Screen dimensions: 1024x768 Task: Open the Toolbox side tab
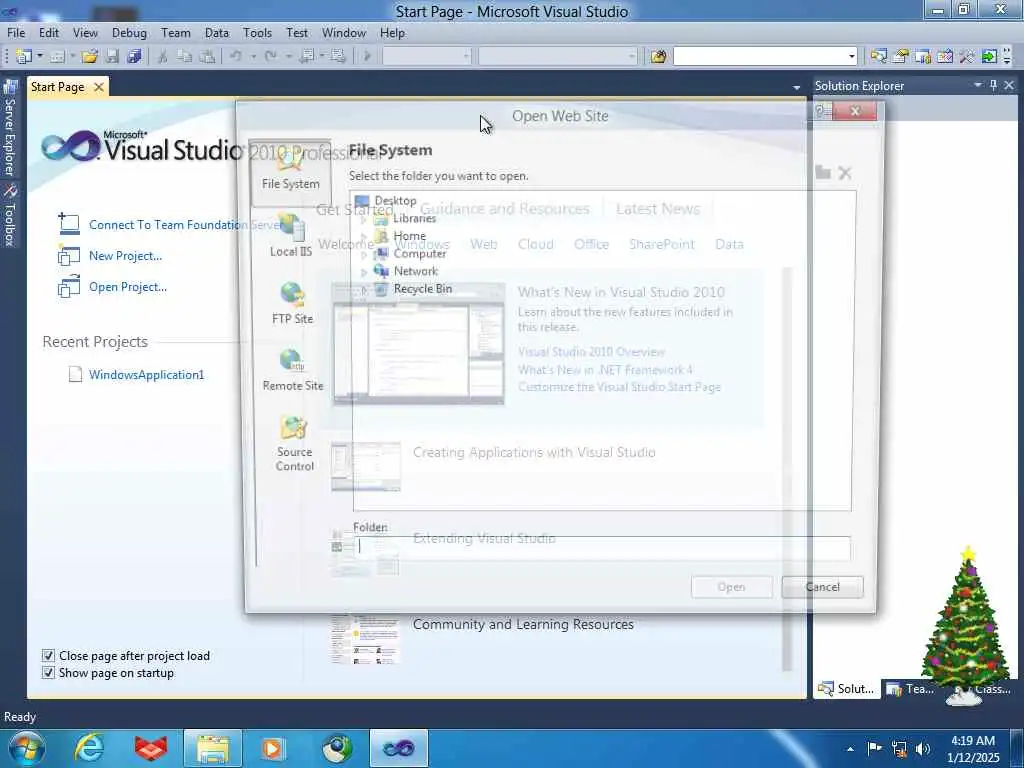tap(9, 216)
